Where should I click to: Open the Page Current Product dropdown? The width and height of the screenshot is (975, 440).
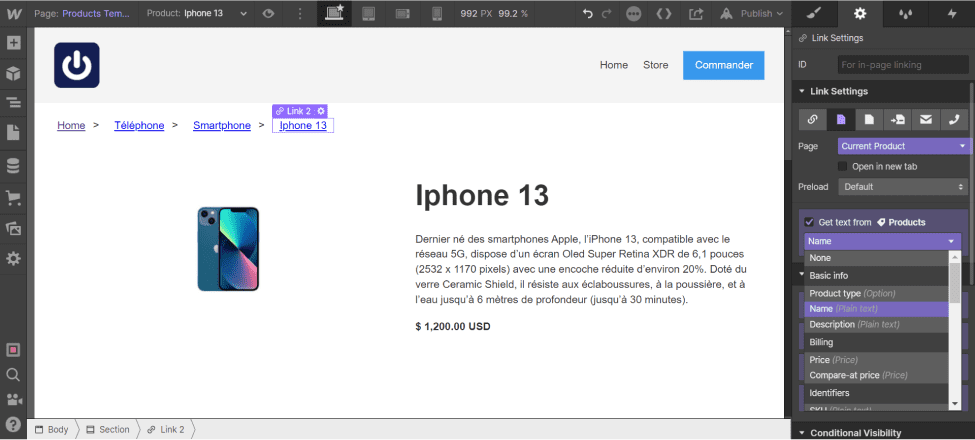click(903, 146)
